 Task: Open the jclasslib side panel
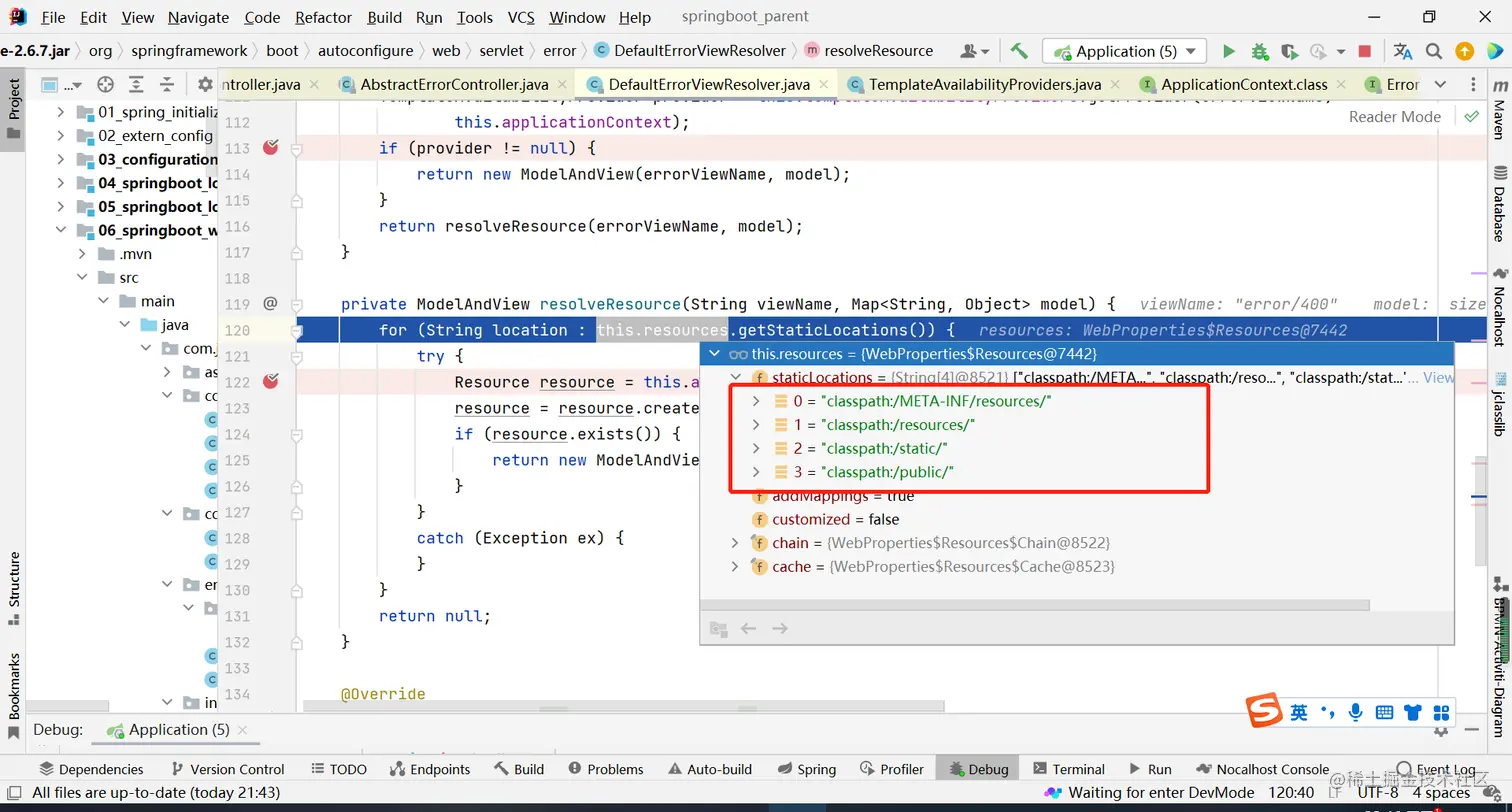pos(1499,404)
